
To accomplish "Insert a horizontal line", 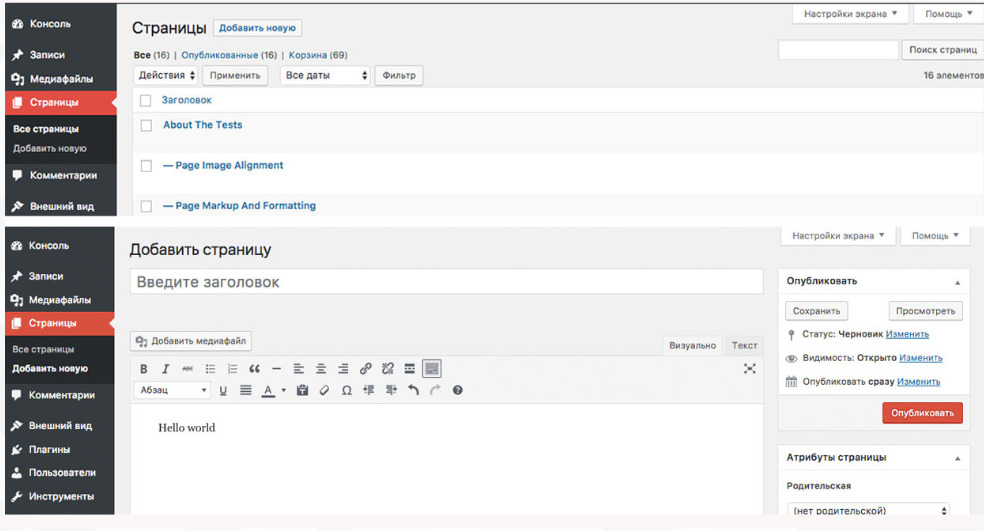I will tap(276, 368).
